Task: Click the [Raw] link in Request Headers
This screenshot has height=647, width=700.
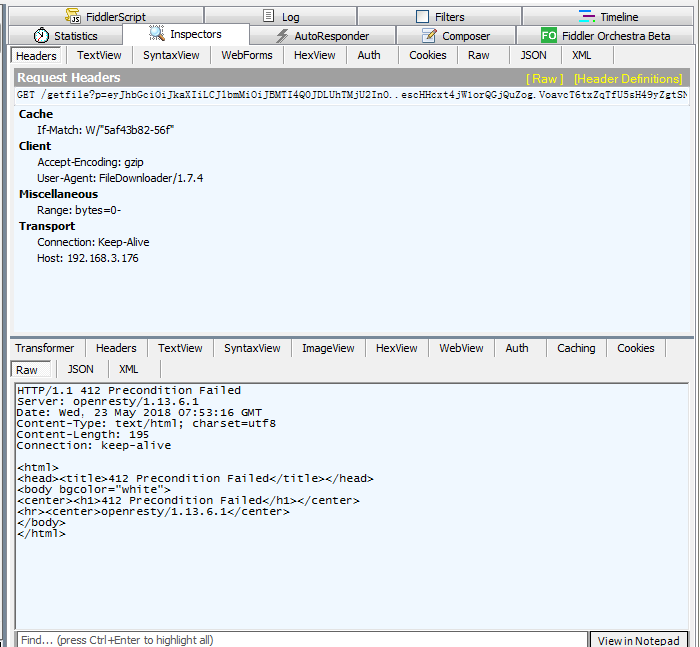Action: (x=545, y=79)
